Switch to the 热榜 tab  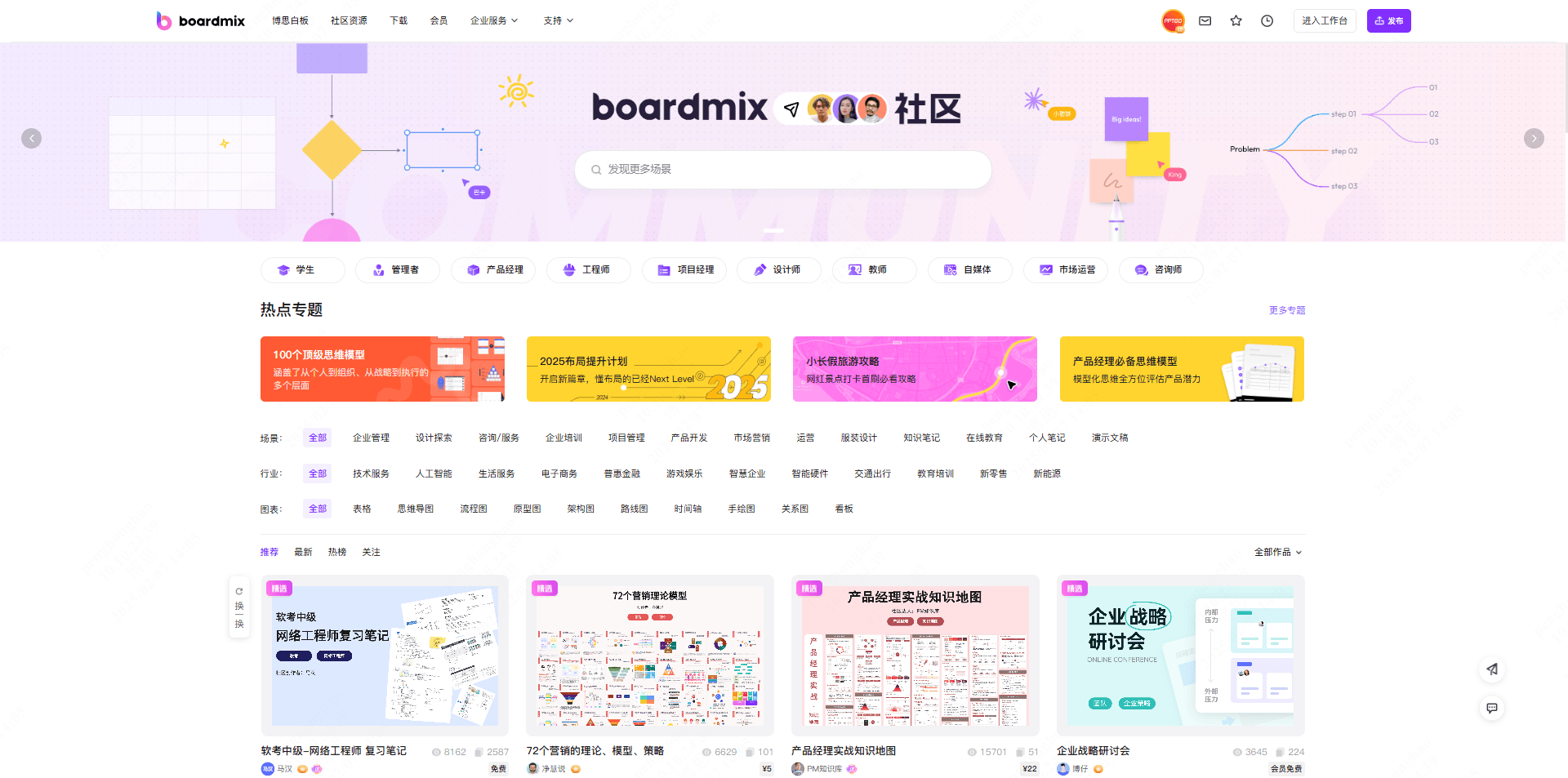[x=337, y=553]
